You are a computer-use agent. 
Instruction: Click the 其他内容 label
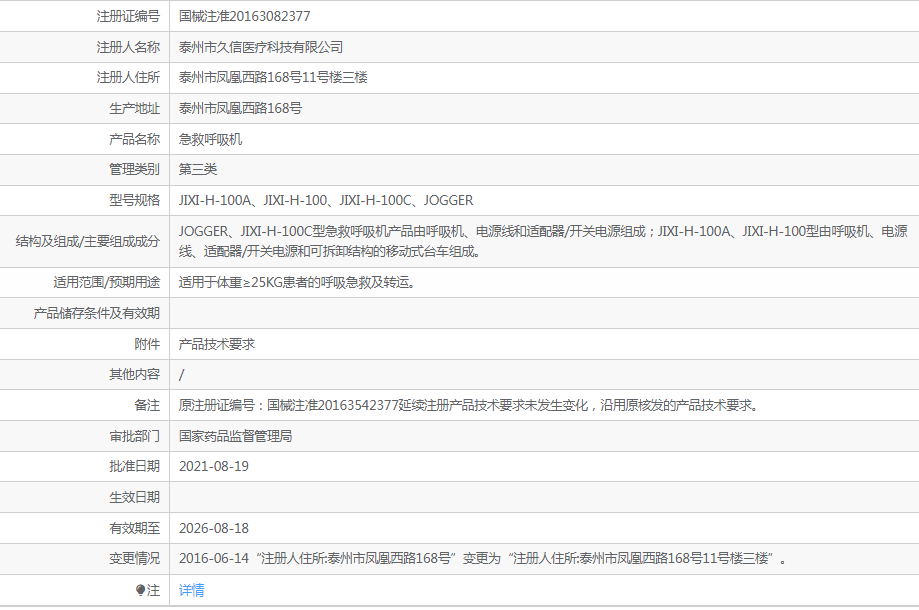tap(134, 374)
